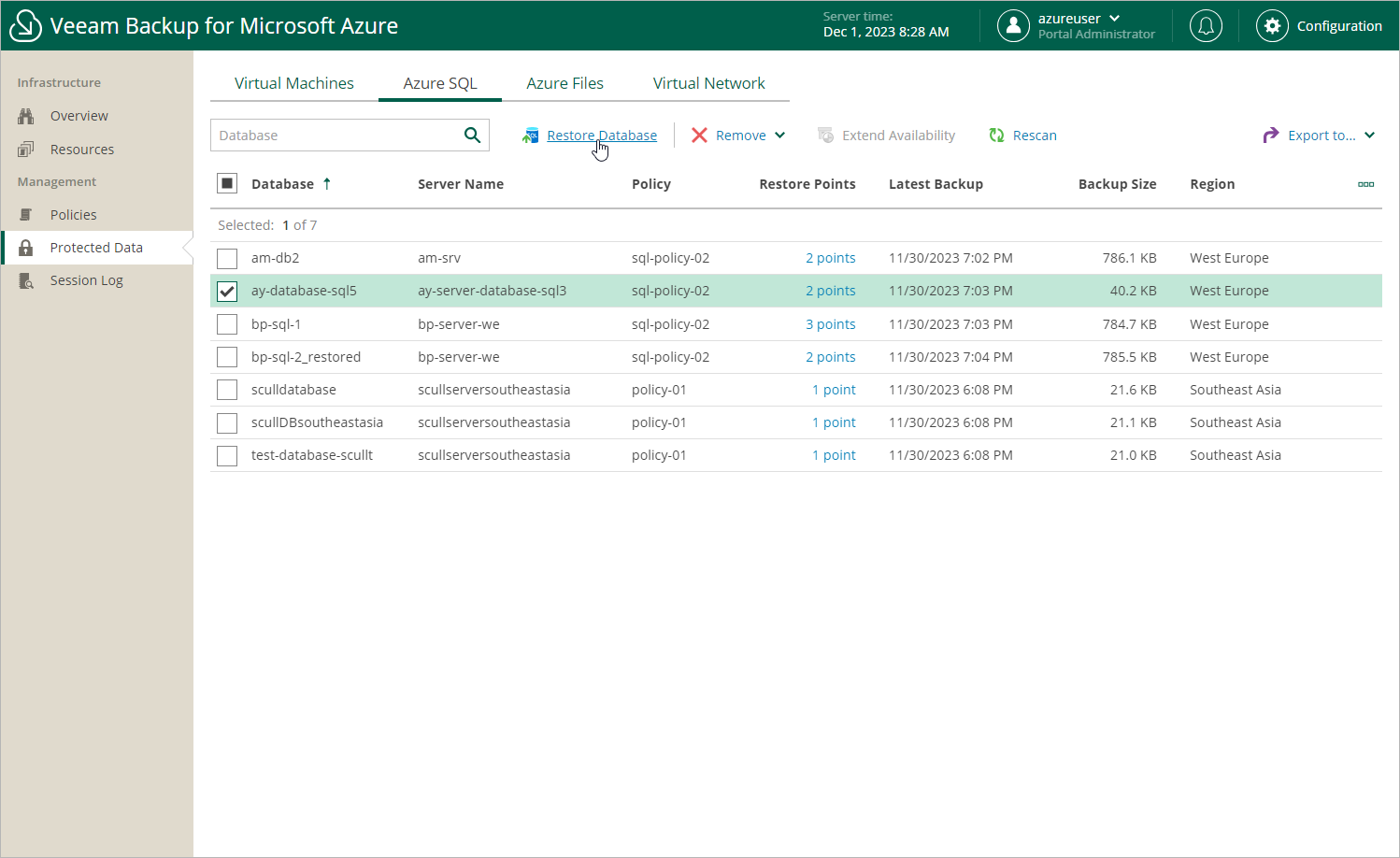Open the Azure Files tab
This screenshot has width=1400, height=858.
pos(564,83)
